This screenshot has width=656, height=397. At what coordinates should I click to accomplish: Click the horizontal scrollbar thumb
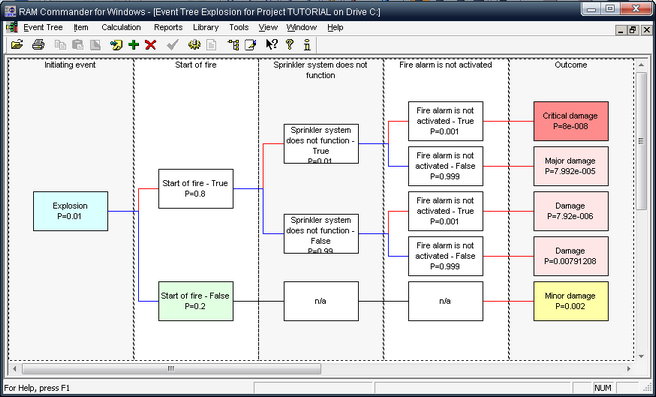pyautogui.click(x=172, y=369)
